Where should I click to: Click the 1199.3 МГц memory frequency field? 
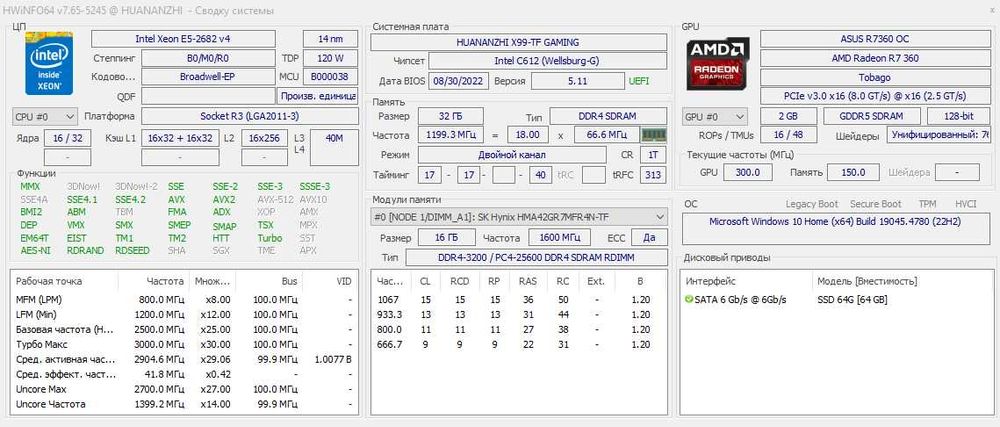pyautogui.click(x=451, y=135)
